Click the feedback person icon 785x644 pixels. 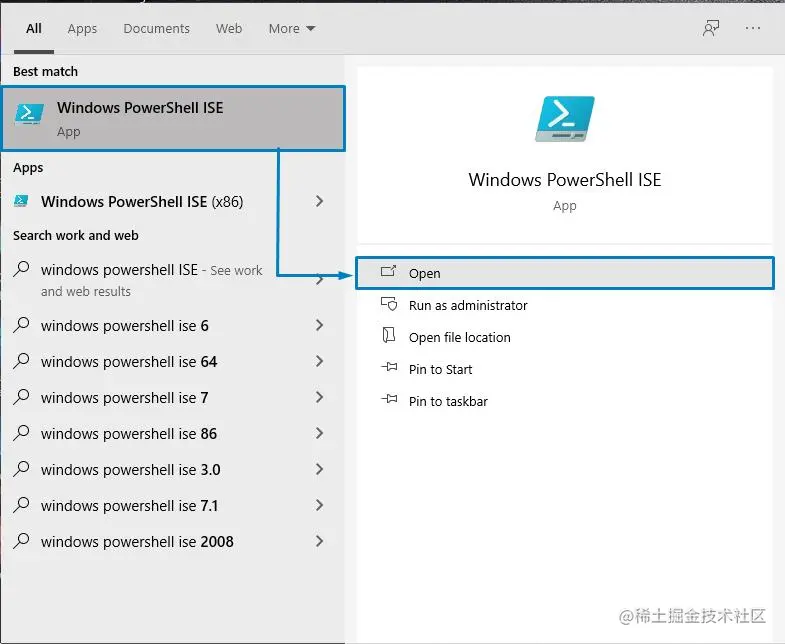711,29
